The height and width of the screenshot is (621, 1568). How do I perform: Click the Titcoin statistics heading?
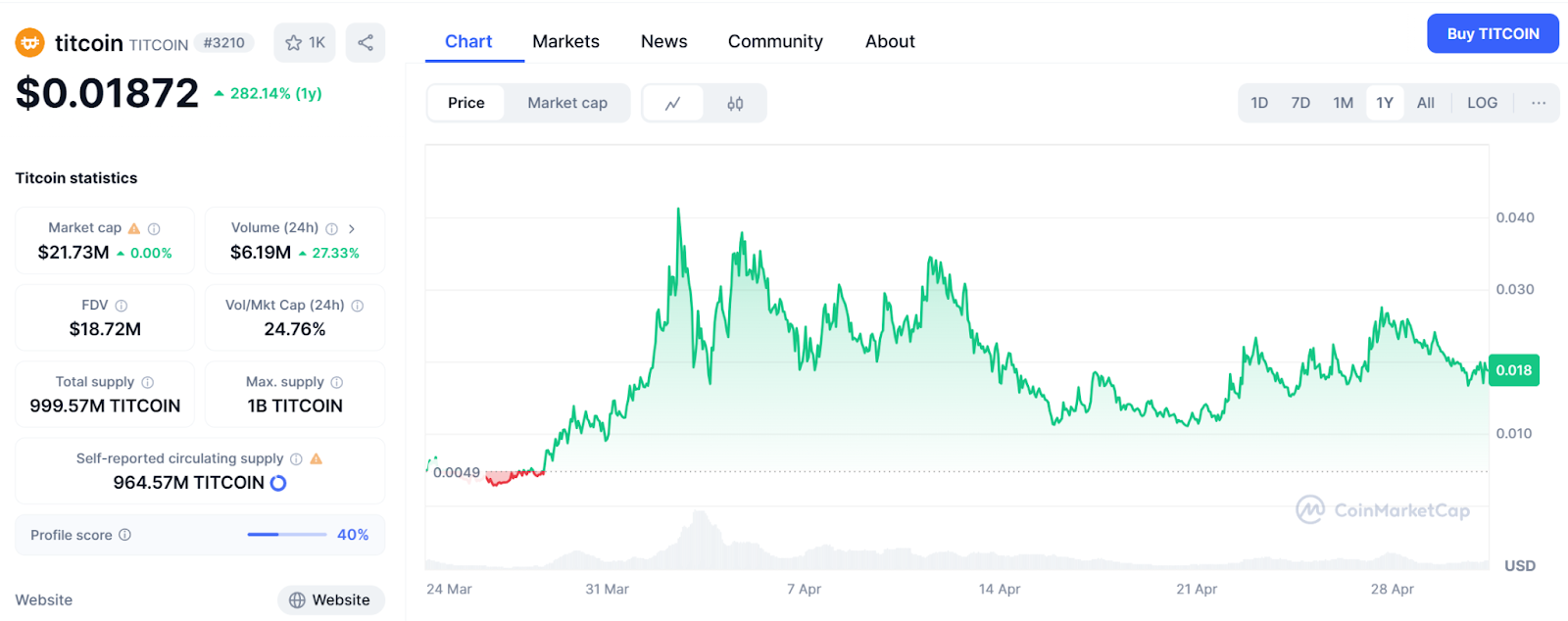(76, 178)
